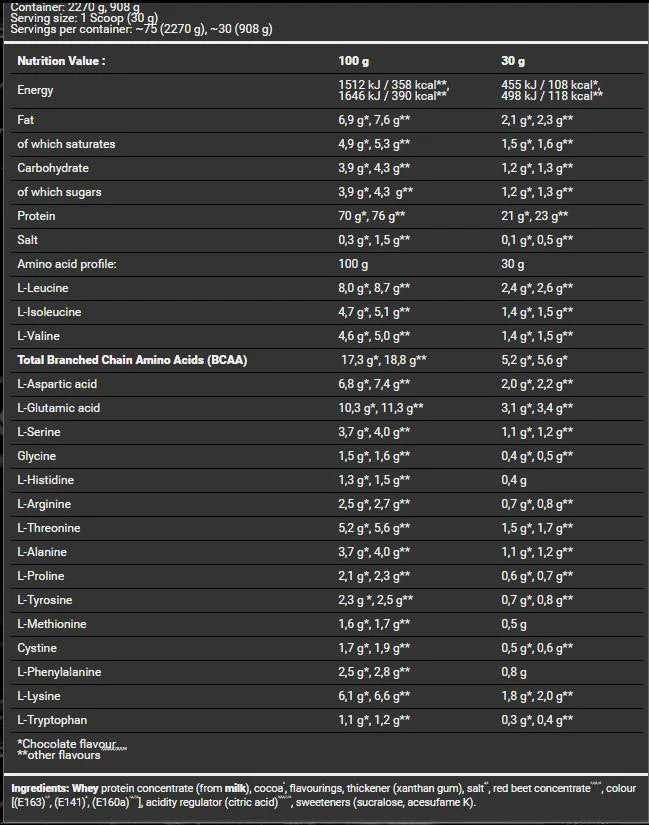Click the L-Leucine row label
The height and width of the screenshot is (825, 649).
coord(44,288)
